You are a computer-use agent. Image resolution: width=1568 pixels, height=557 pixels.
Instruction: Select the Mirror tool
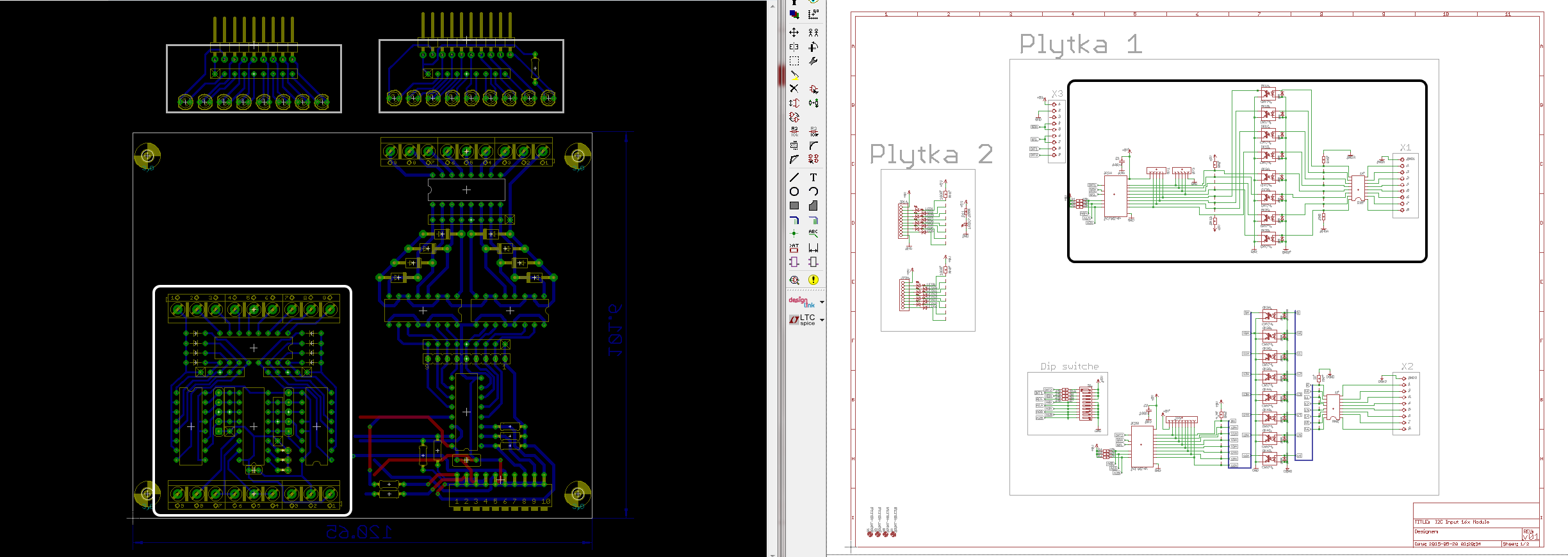pyautogui.click(x=794, y=47)
